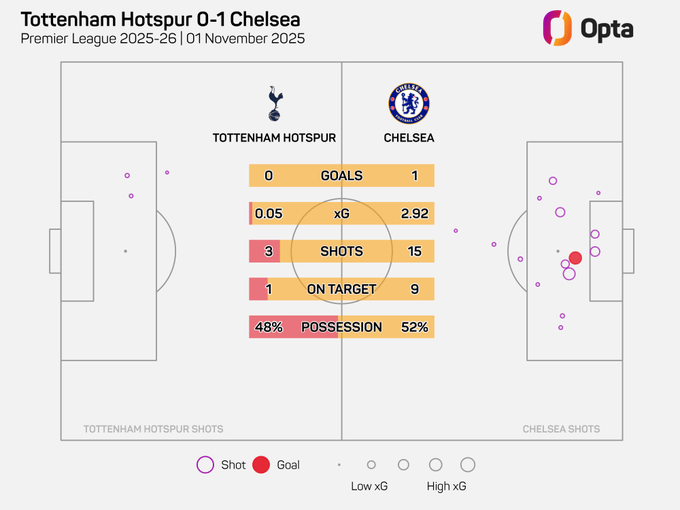
Task: Click the CHELSEA team name under the crest
Action: pos(409,138)
